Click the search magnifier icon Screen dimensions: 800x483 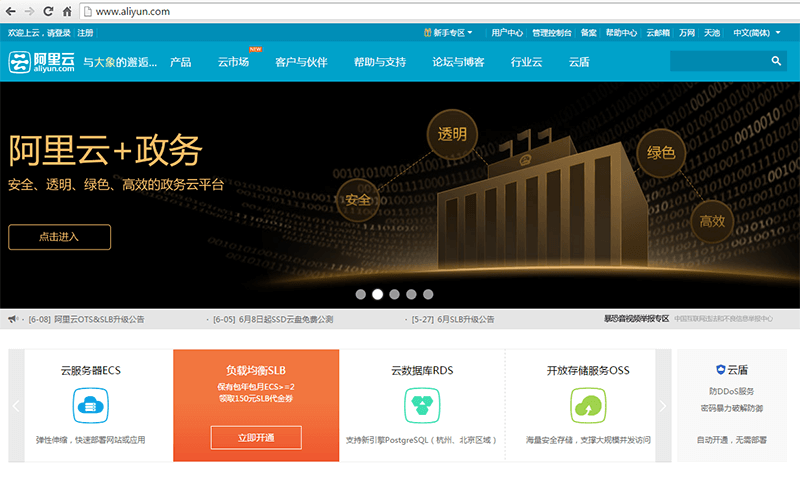coord(776,61)
